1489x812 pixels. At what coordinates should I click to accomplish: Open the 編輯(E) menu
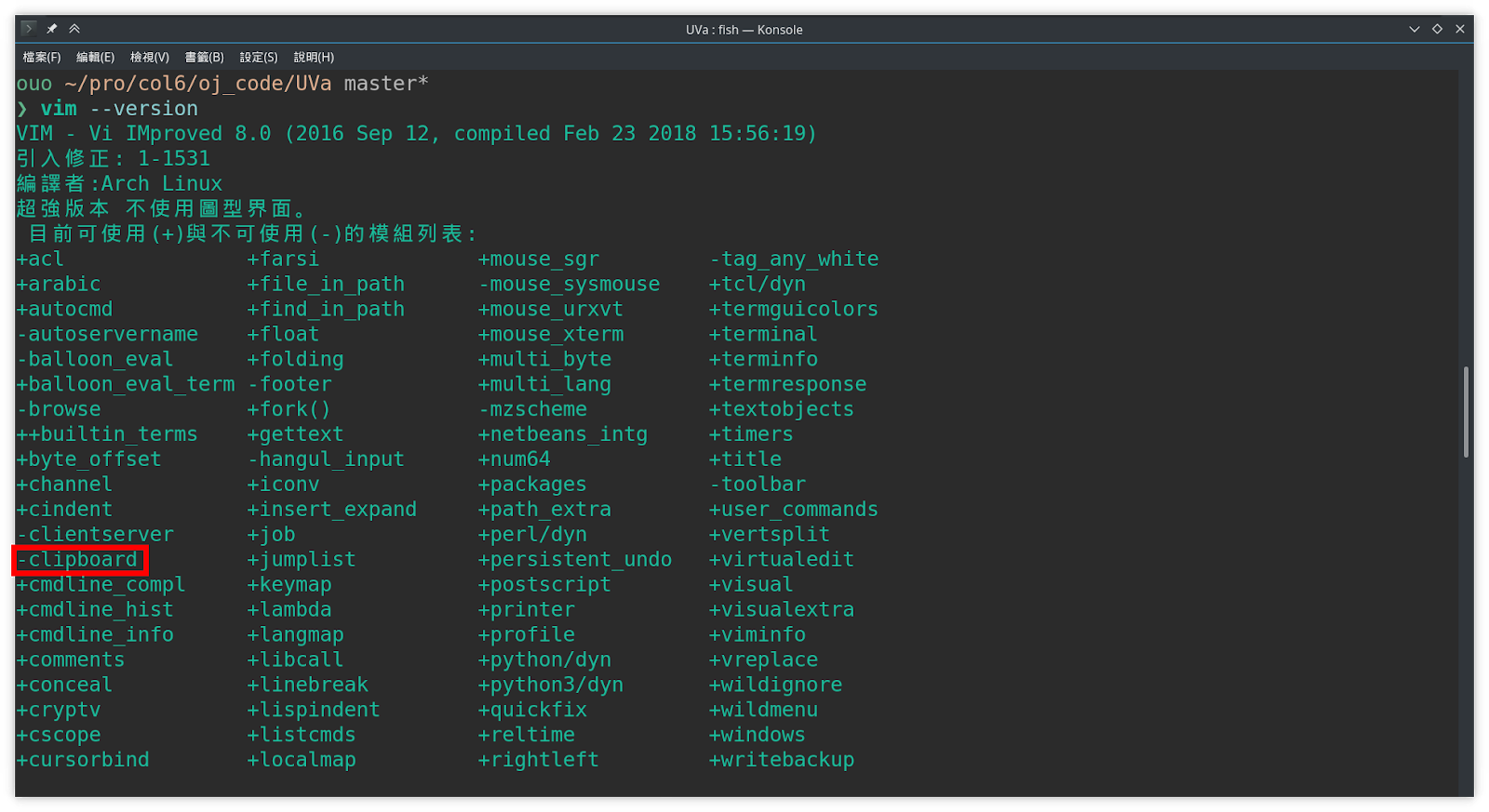click(96, 58)
